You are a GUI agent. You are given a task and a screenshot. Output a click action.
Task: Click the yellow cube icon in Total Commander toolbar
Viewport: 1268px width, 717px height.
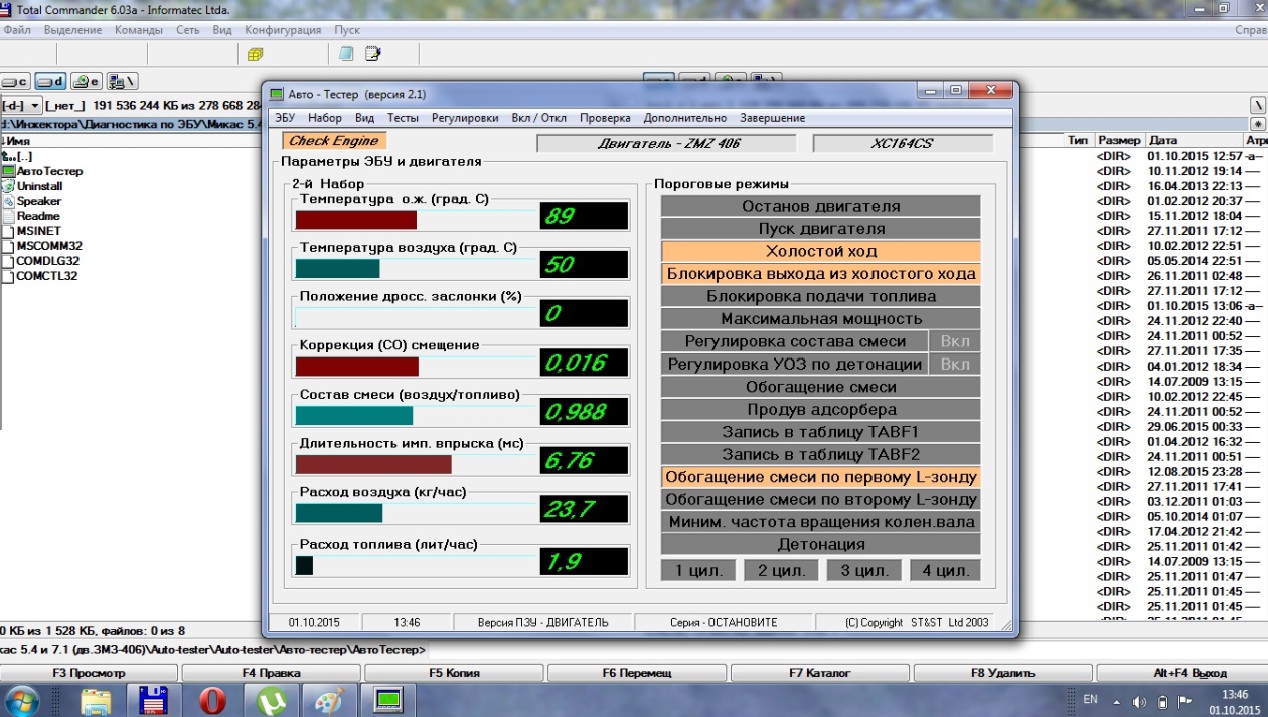click(x=255, y=54)
